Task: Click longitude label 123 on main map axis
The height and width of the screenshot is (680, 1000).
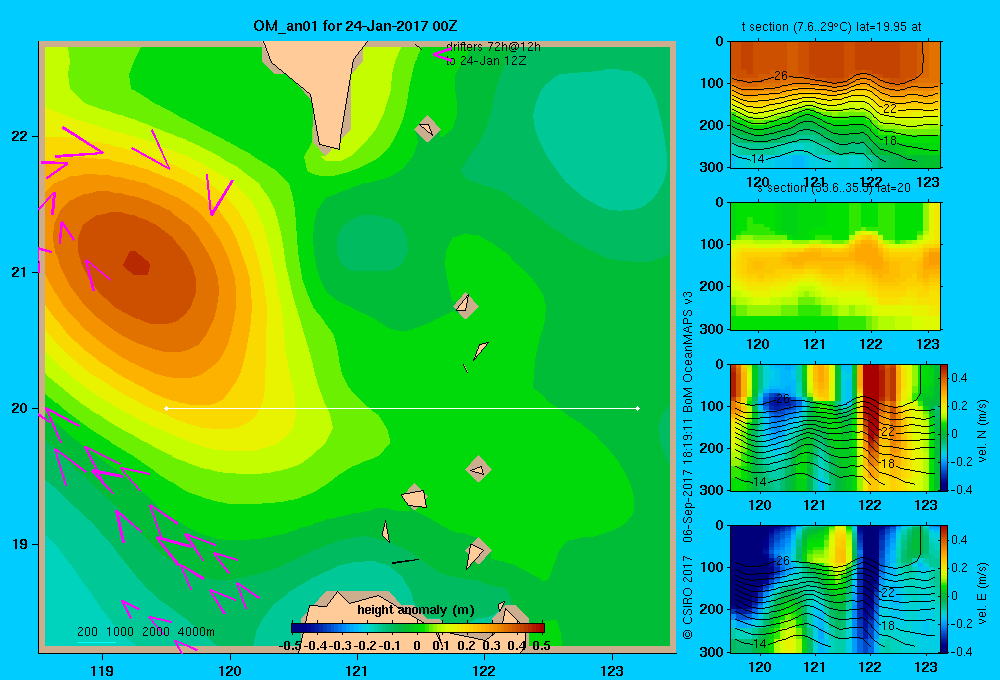Action: coord(612,670)
